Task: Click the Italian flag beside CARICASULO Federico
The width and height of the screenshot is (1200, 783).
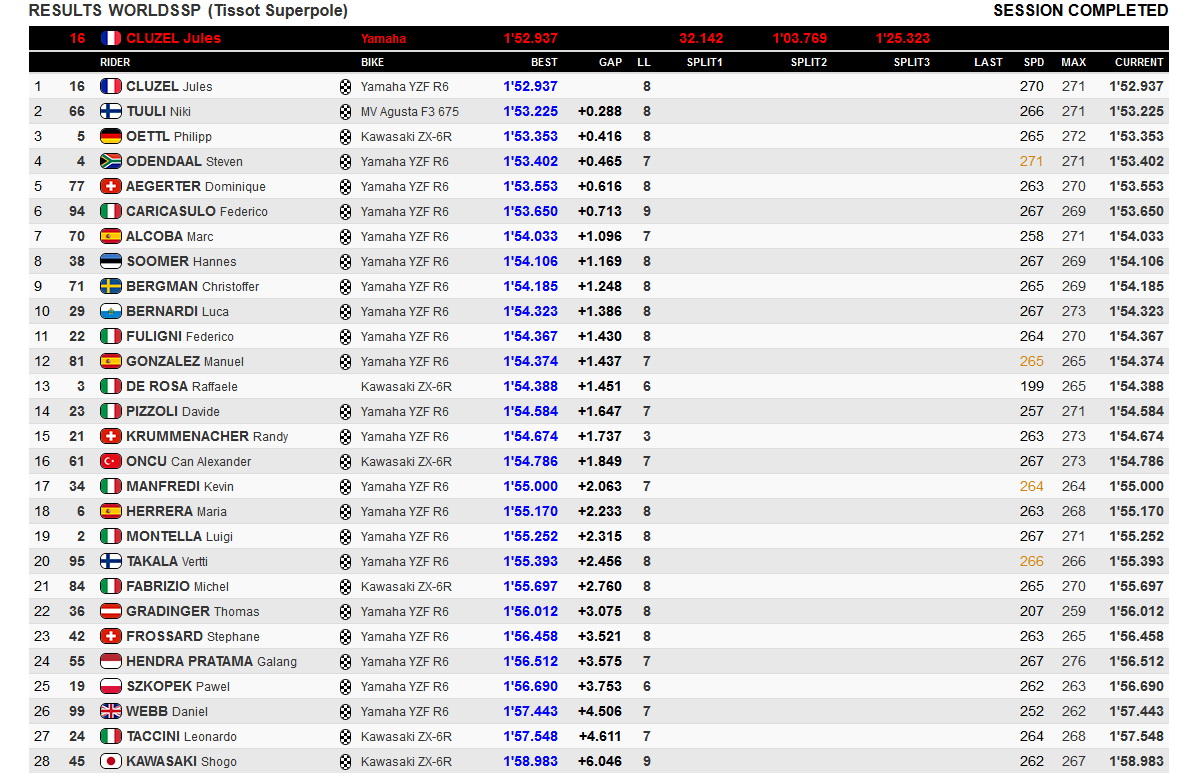Action: [111, 211]
